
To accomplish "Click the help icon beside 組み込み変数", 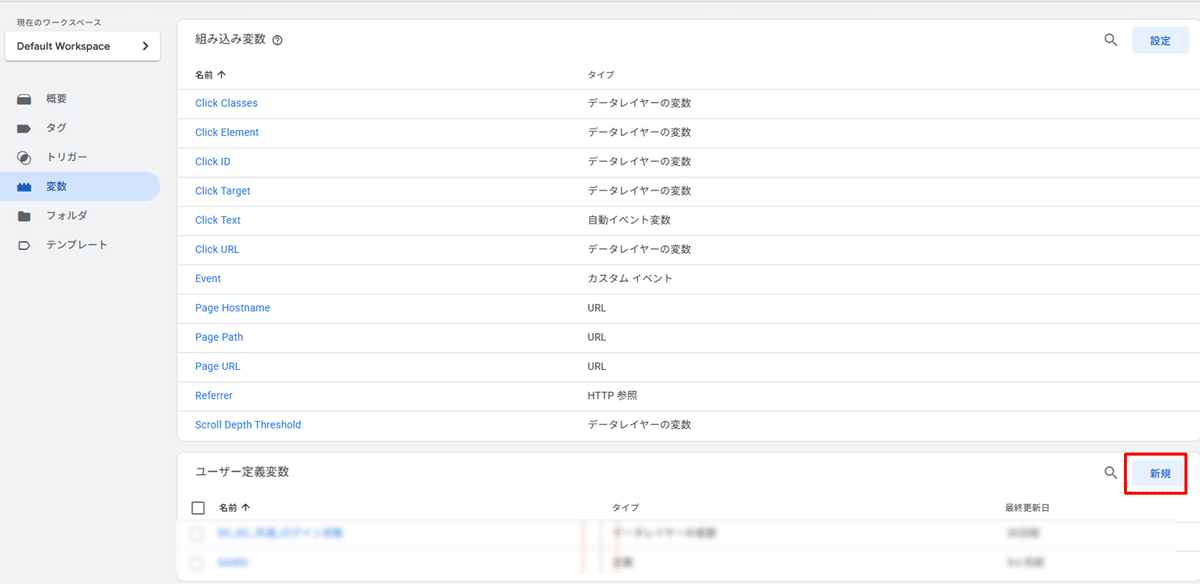I will point(277,41).
